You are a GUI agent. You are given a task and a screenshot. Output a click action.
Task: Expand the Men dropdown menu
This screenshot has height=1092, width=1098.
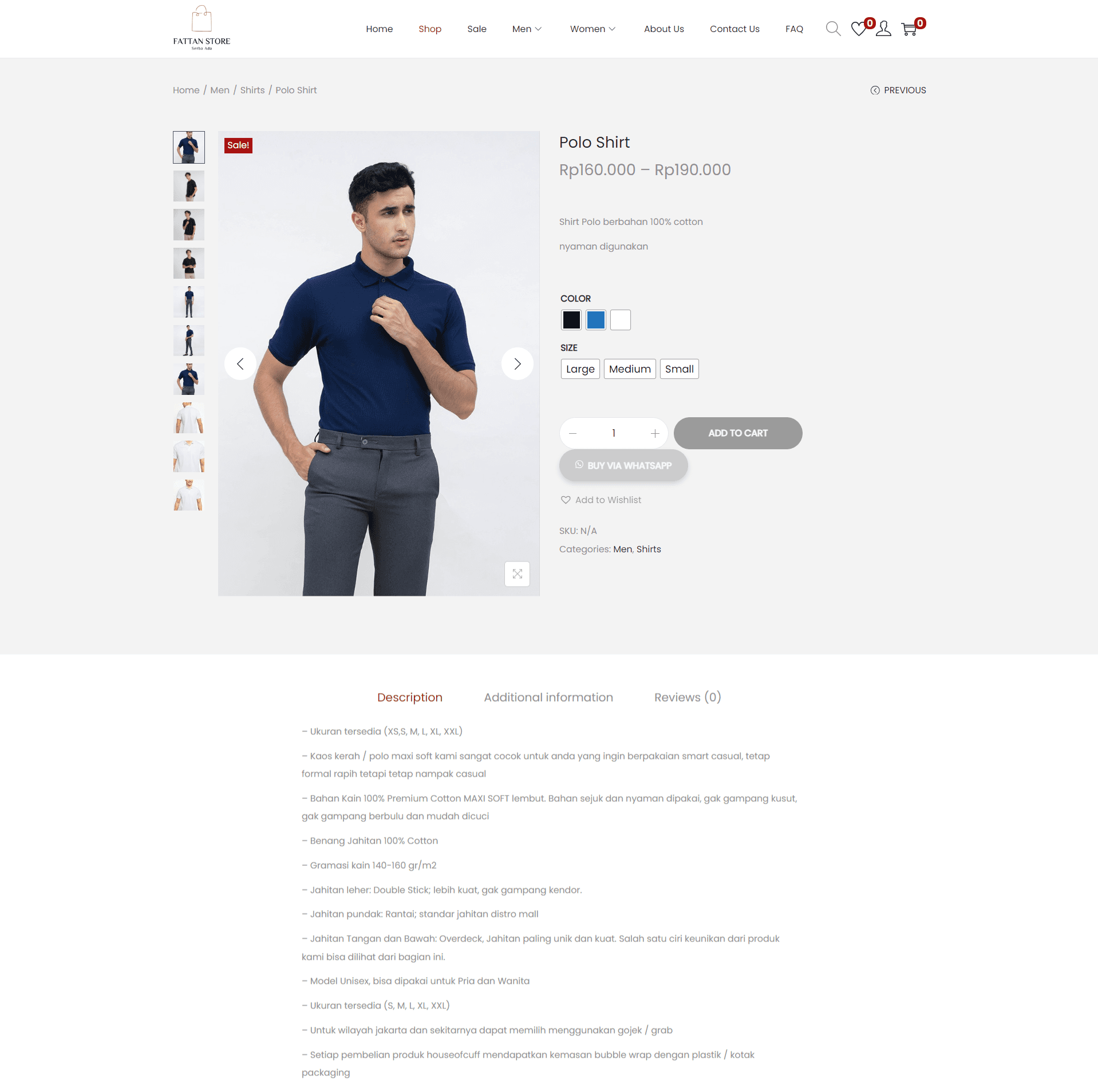527,29
